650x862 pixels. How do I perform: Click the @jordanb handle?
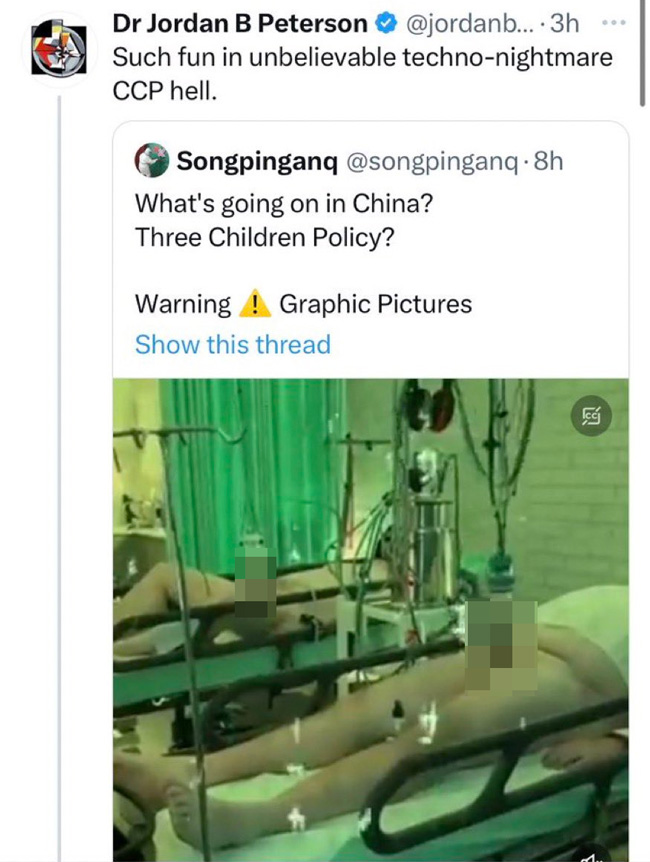[x=460, y=23]
